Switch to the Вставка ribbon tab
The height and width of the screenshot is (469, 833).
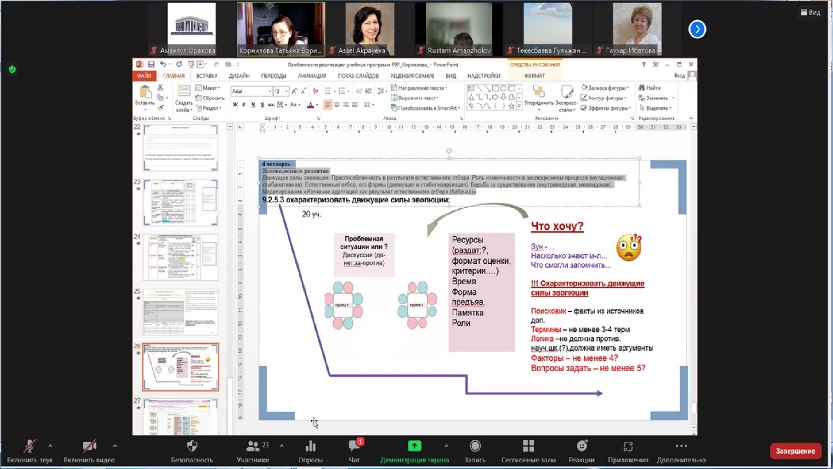tap(207, 75)
